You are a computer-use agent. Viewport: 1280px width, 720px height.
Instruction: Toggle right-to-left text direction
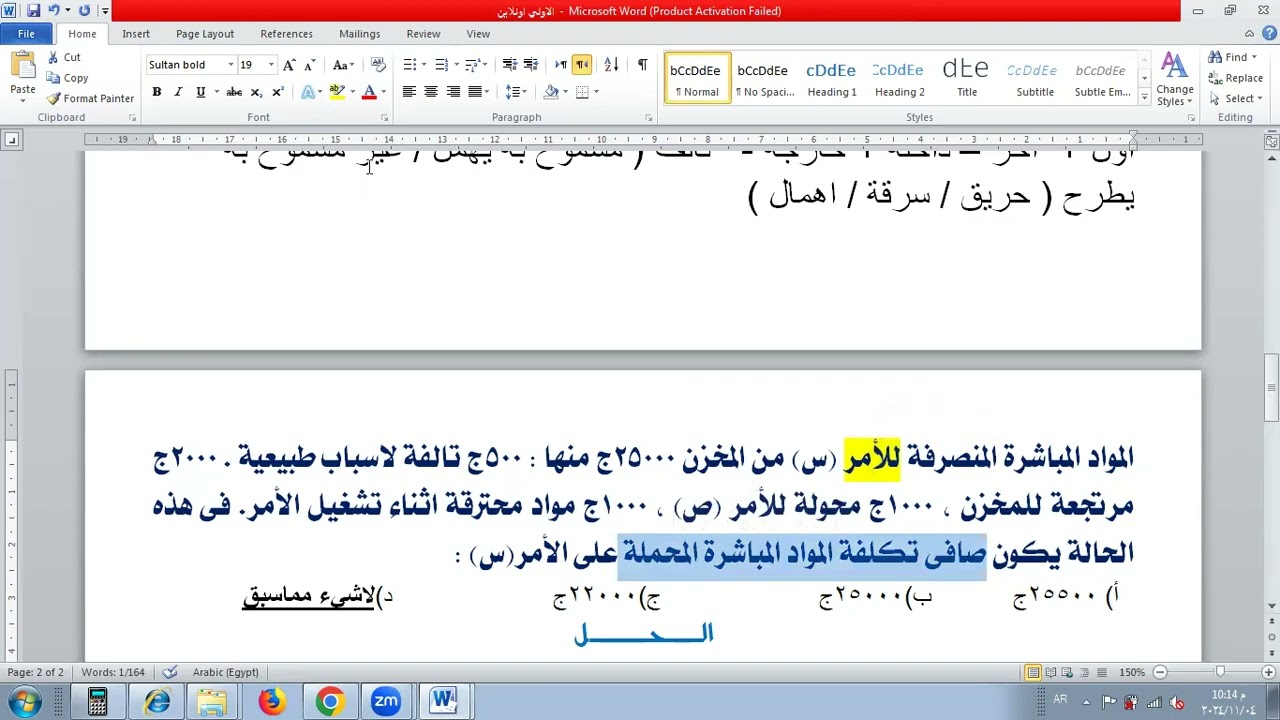pyautogui.click(x=582, y=65)
